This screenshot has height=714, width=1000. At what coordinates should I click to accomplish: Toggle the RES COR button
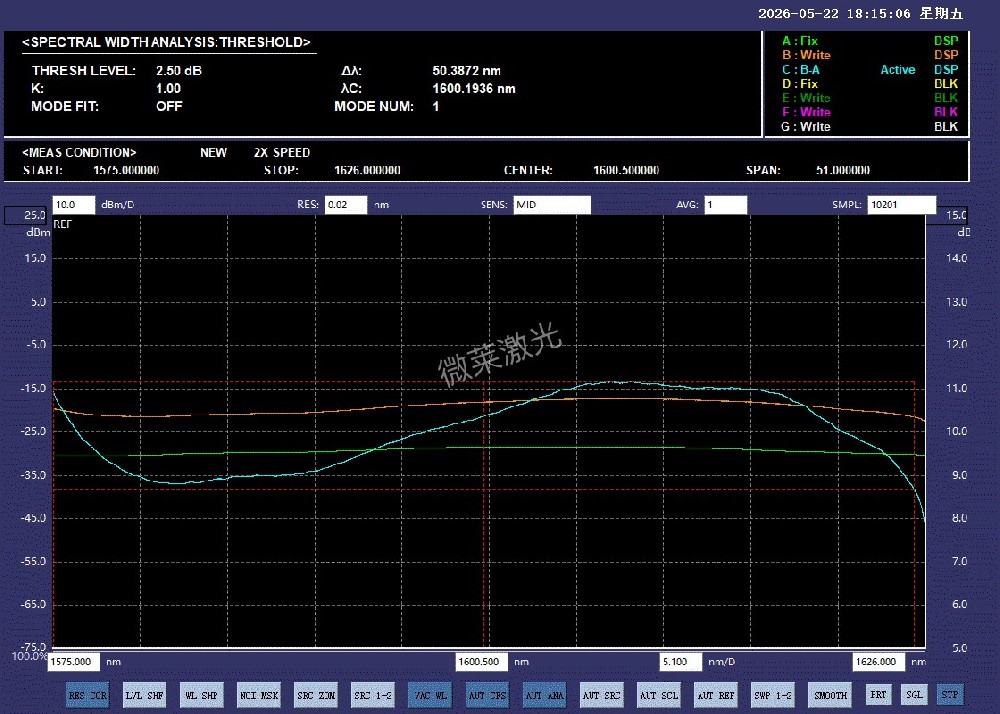[x=88, y=695]
